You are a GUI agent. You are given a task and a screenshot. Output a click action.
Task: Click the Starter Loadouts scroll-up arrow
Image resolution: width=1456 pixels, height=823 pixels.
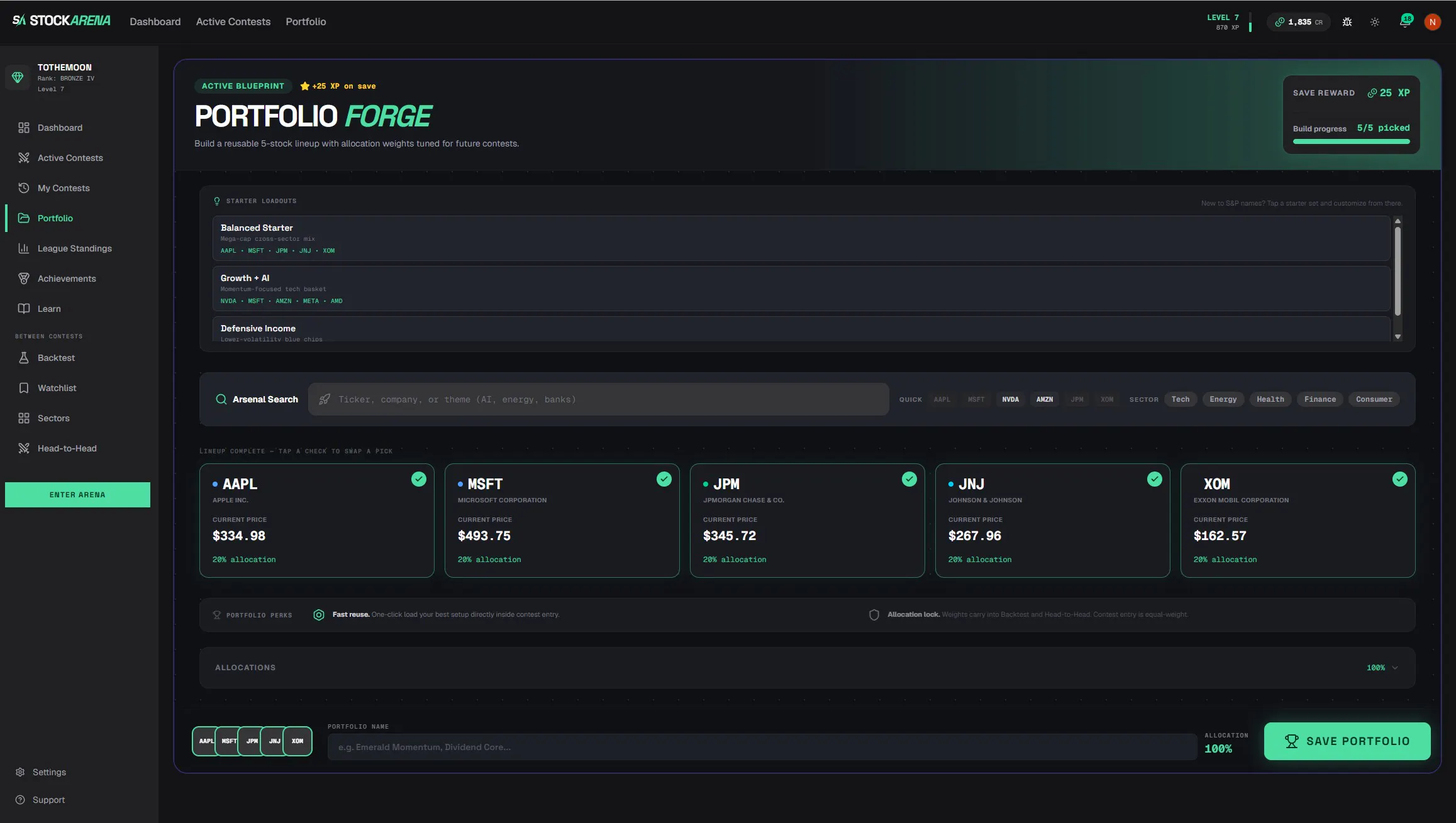(x=1398, y=221)
